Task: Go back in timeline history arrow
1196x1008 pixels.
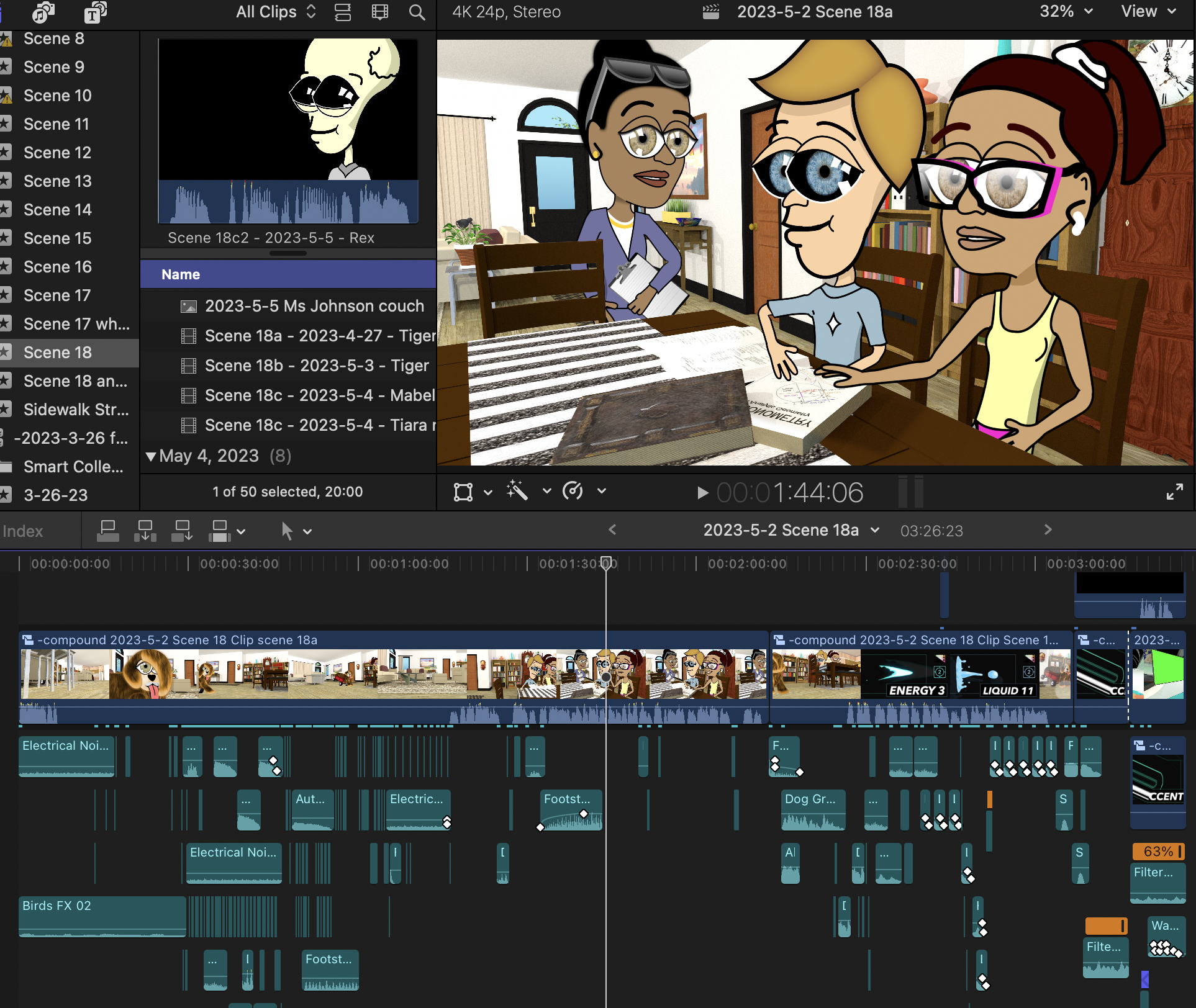Action: pos(612,529)
